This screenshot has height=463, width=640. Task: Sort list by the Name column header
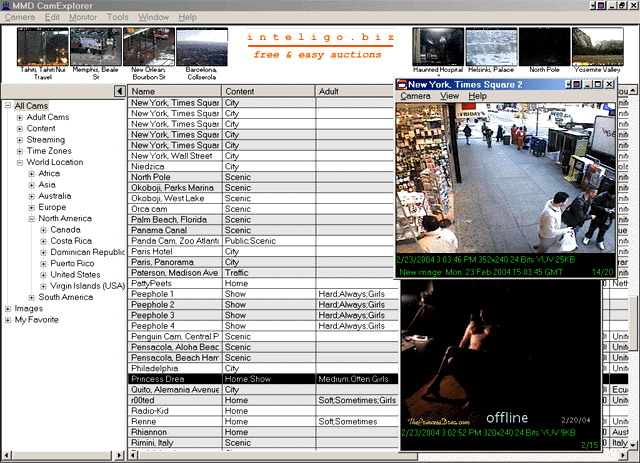click(x=174, y=91)
